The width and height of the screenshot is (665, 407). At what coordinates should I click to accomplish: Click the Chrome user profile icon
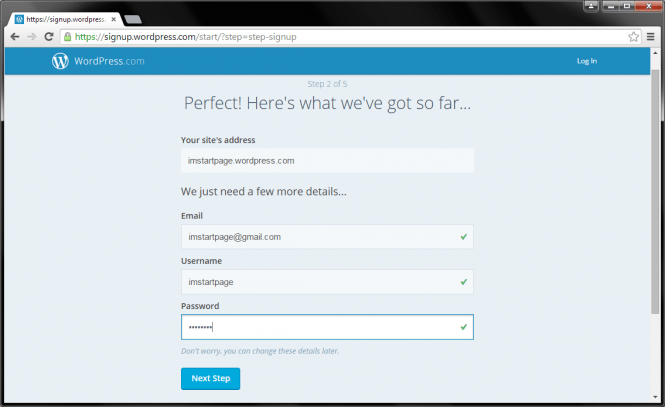(591, 6)
